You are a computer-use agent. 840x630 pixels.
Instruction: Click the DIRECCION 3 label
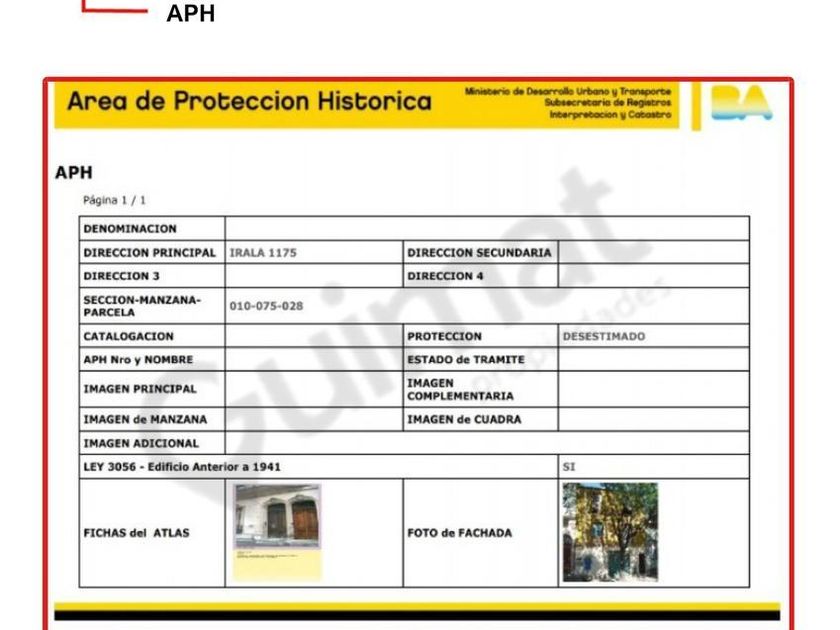coord(122,276)
